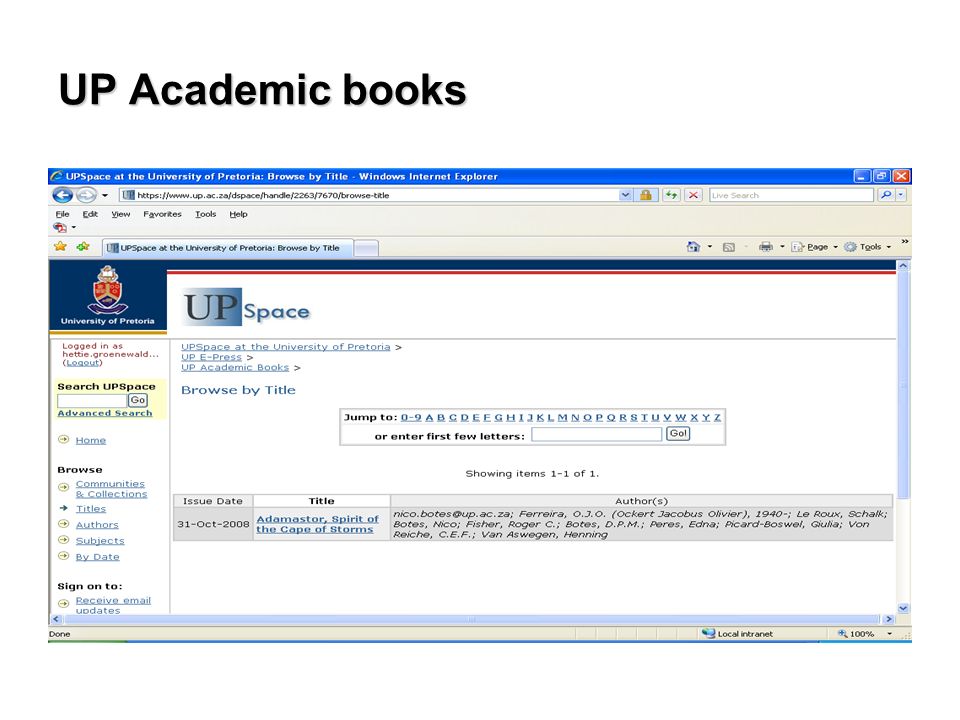The image size is (960, 720).
Task: Click the Authors browse link
Action: pos(97,525)
